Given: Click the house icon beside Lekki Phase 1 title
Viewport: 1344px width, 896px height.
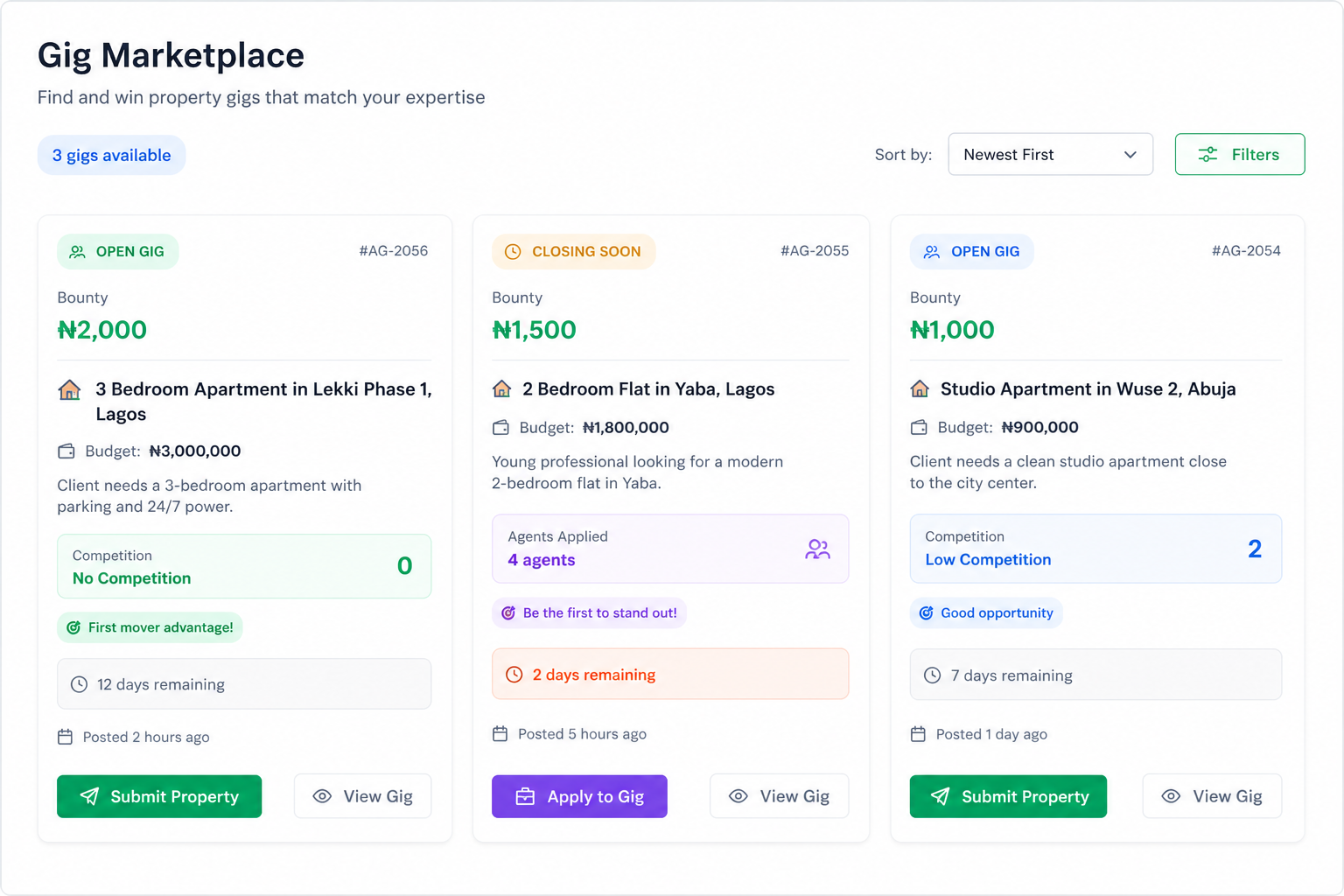Looking at the screenshot, I should [69, 389].
